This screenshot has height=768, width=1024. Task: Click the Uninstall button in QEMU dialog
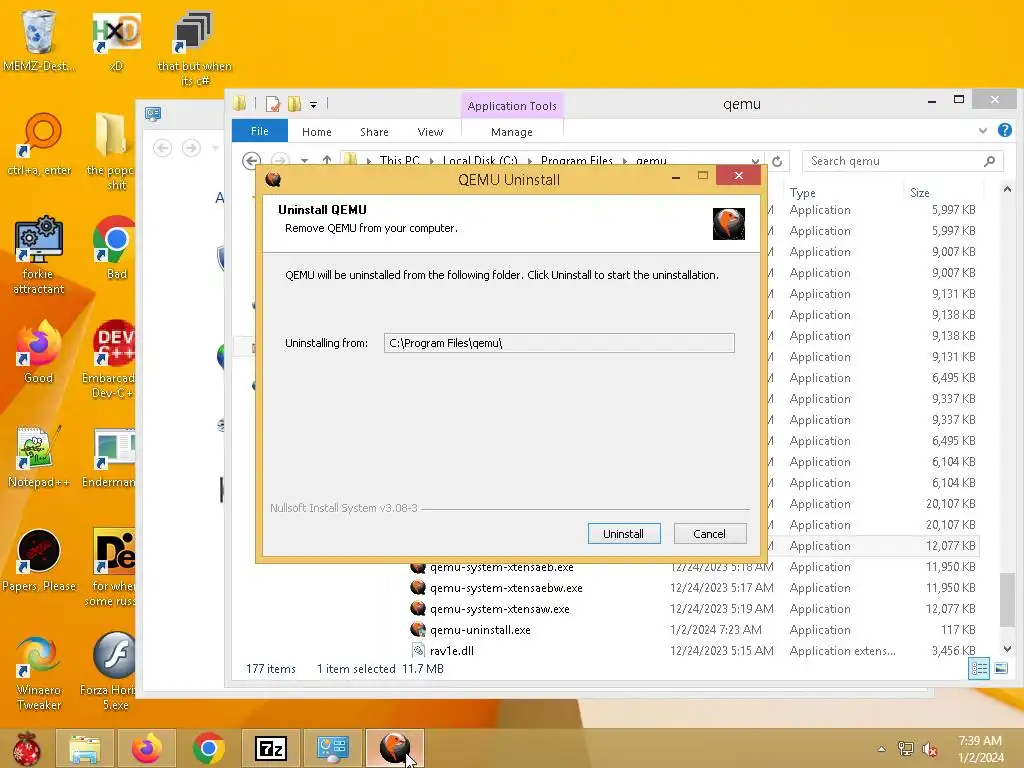click(x=624, y=534)
